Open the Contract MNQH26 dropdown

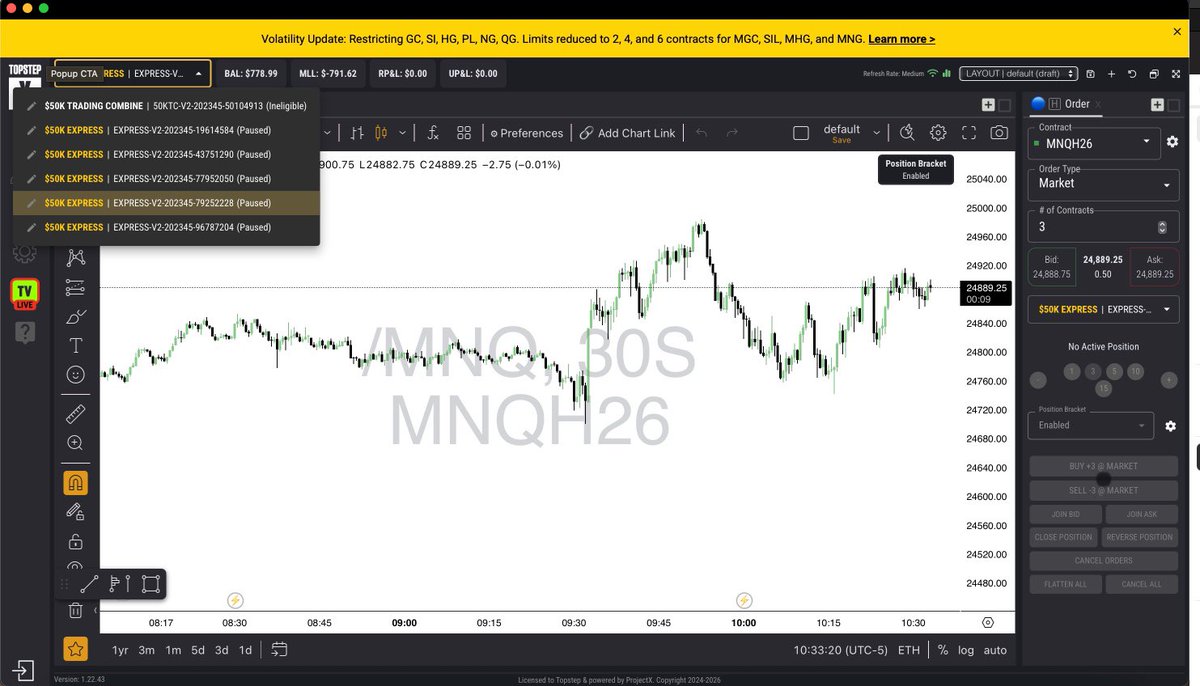click(x=1094, y=143)
